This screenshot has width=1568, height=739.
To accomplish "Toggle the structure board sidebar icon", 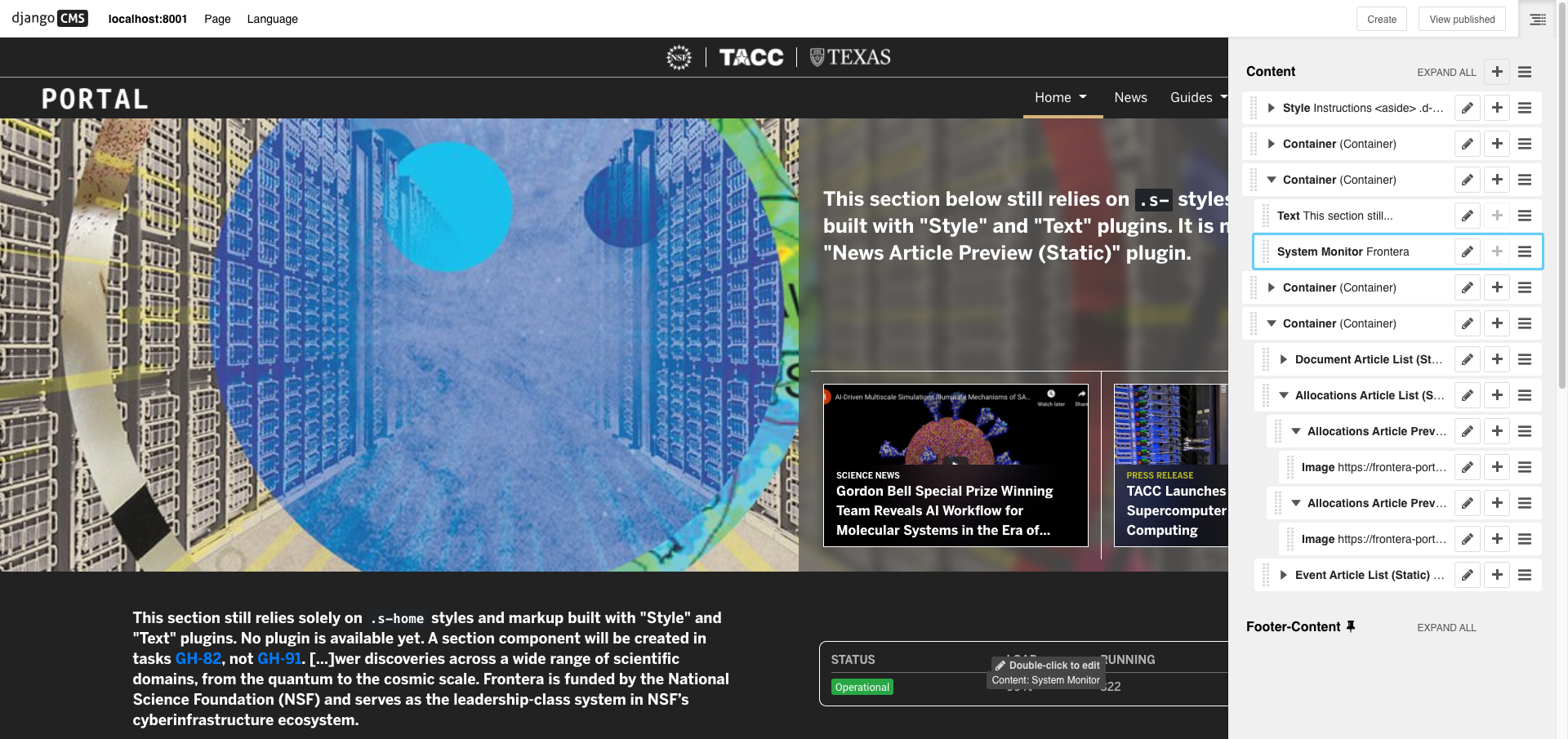I will click(x=1538, y=19).
